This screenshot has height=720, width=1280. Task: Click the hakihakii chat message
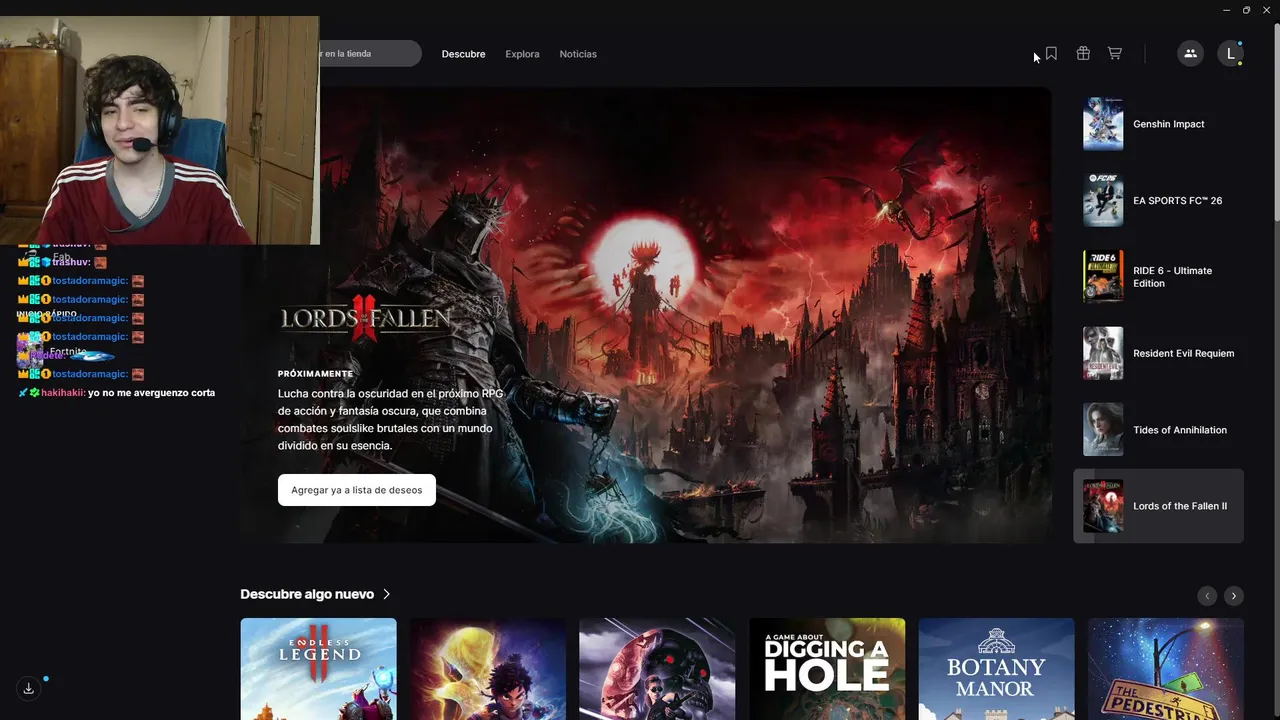click(117, 393)
